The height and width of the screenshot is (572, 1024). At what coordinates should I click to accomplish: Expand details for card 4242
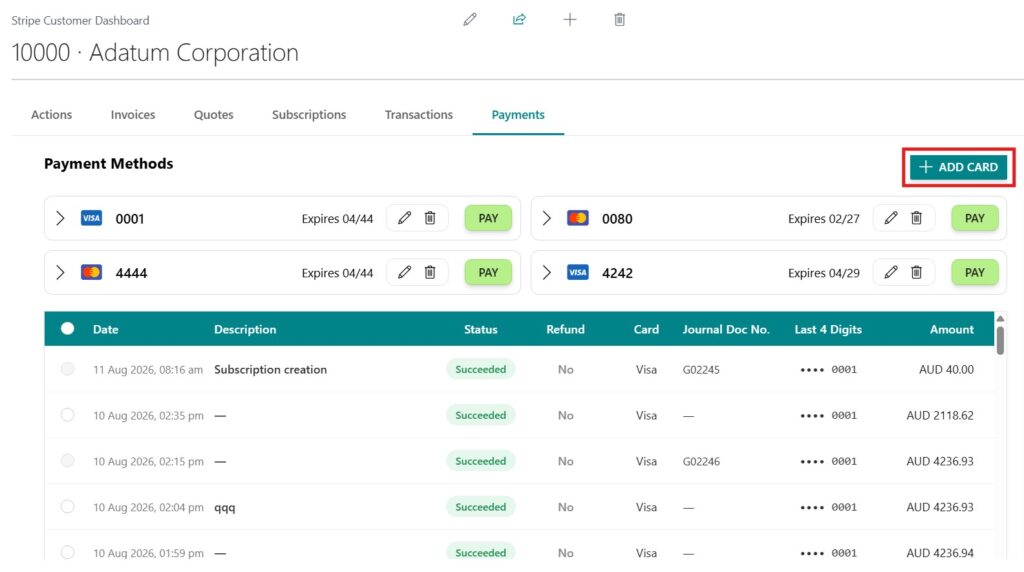click(x=547, y=272)
